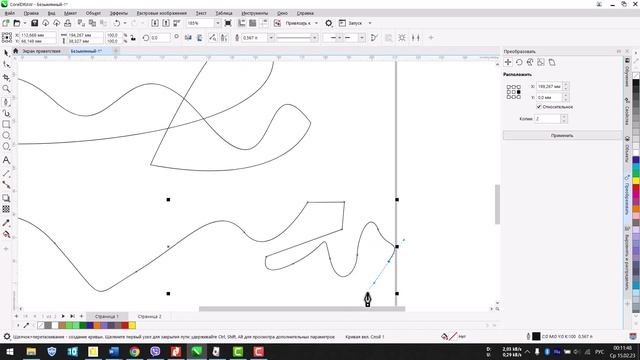This screenshot has height=360, width=640.
Task: Toggle the Относительное checkbox
Action: pos(539,107)
